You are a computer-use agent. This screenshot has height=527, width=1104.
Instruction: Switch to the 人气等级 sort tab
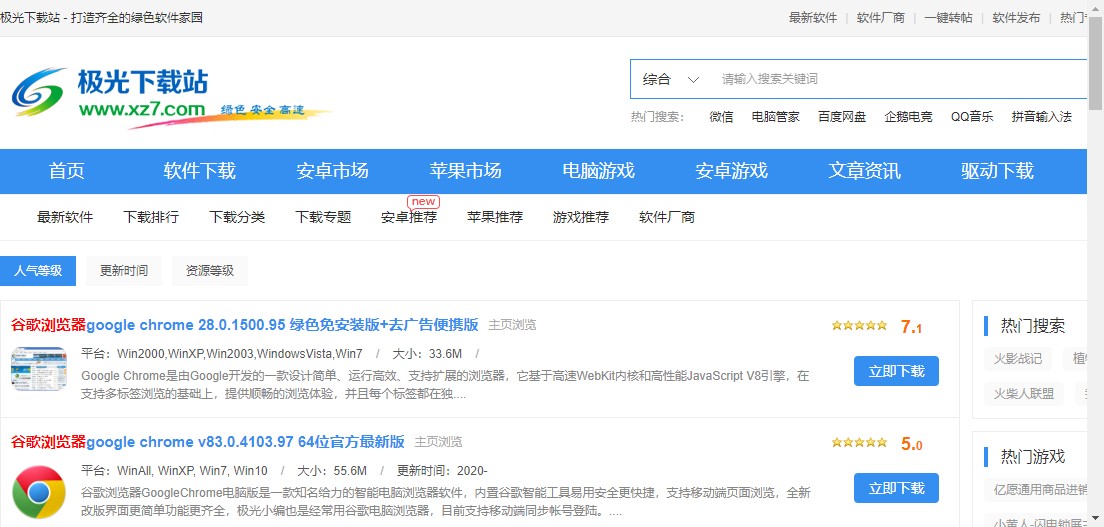point(38,271)
